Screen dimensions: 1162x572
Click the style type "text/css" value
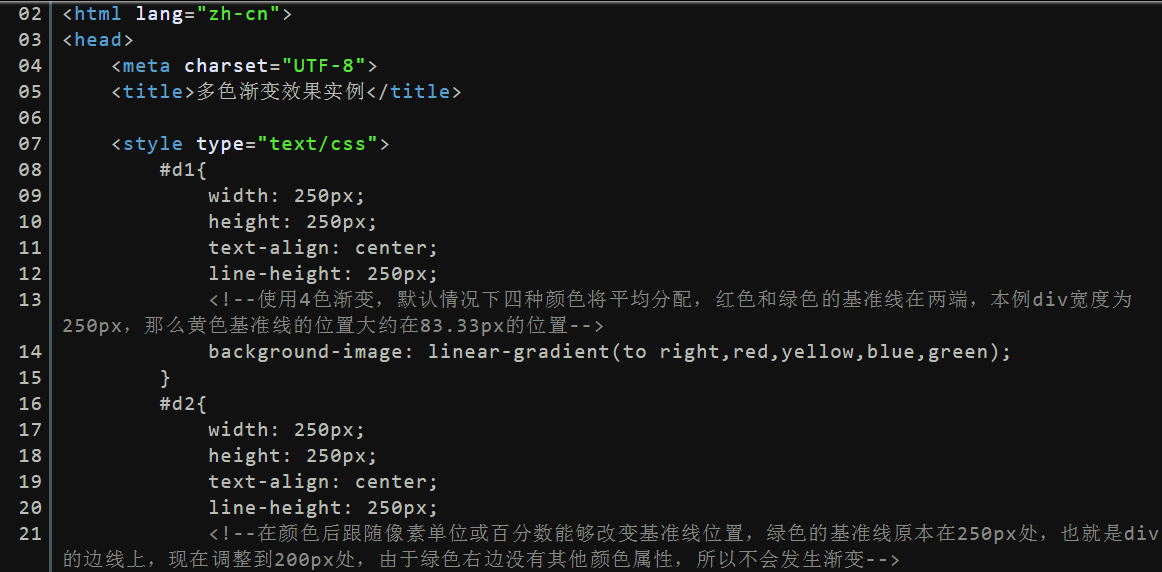tap(318, 144)
